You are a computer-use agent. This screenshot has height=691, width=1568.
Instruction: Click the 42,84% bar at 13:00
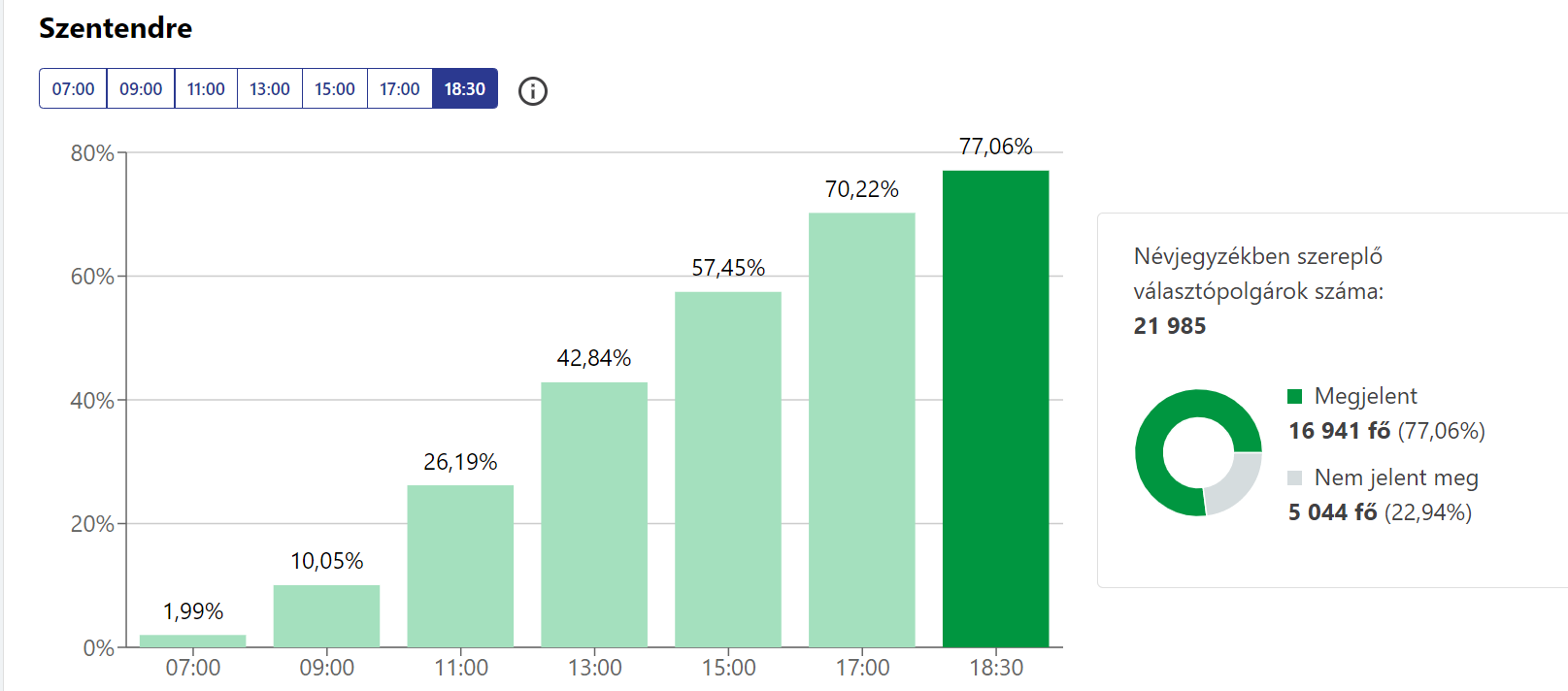(594, 514)
